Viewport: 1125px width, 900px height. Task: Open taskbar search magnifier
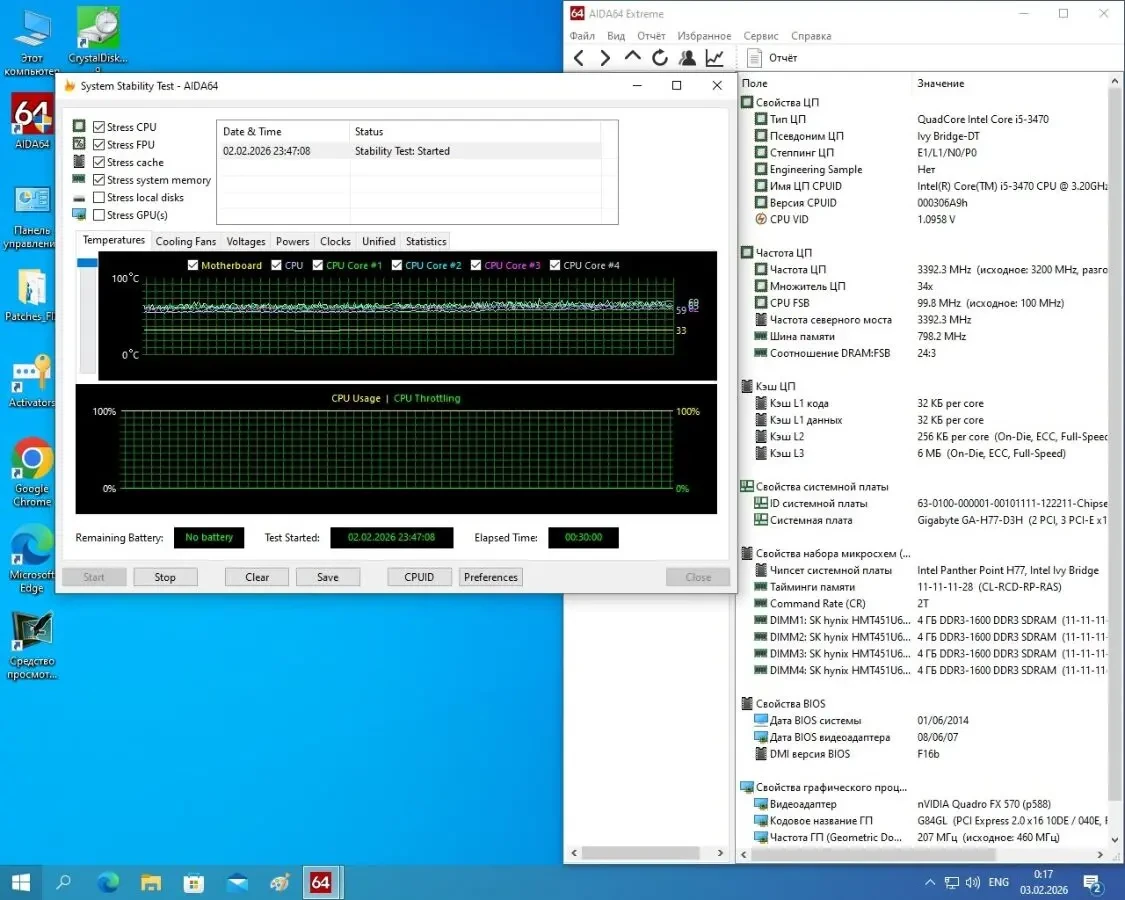(63, 882)
